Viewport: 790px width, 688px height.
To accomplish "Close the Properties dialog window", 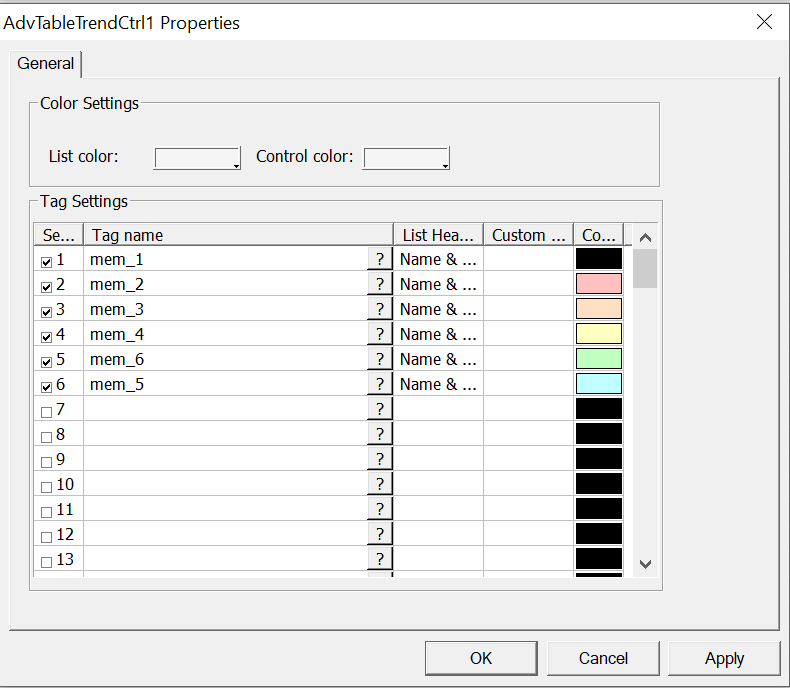I will click(x=764, y=22).
